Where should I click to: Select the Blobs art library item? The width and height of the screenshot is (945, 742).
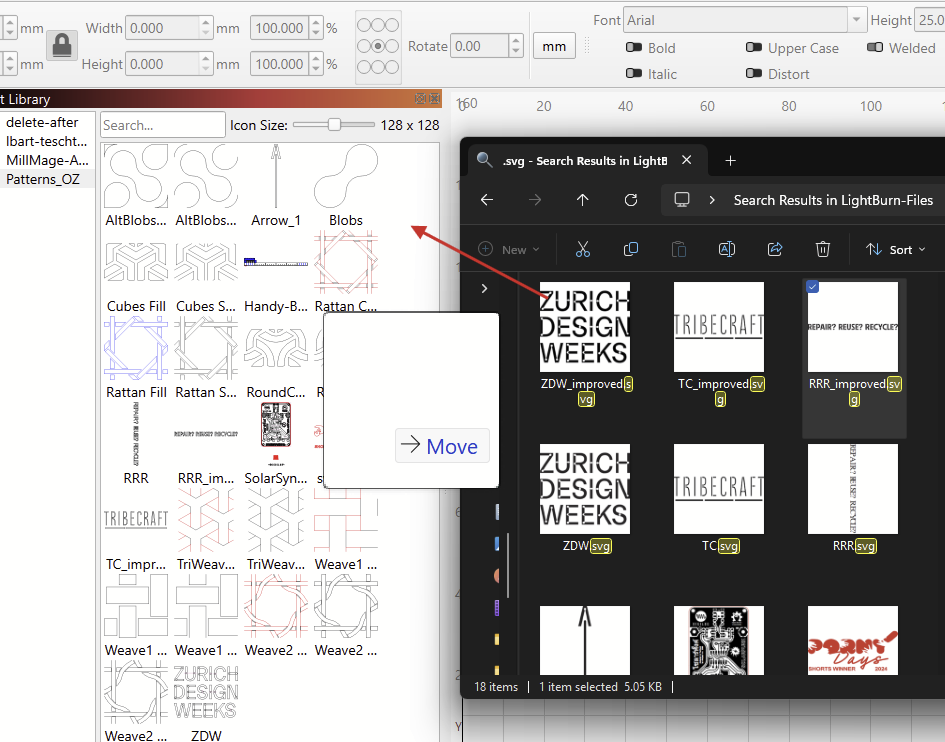[x=346, y=186]
